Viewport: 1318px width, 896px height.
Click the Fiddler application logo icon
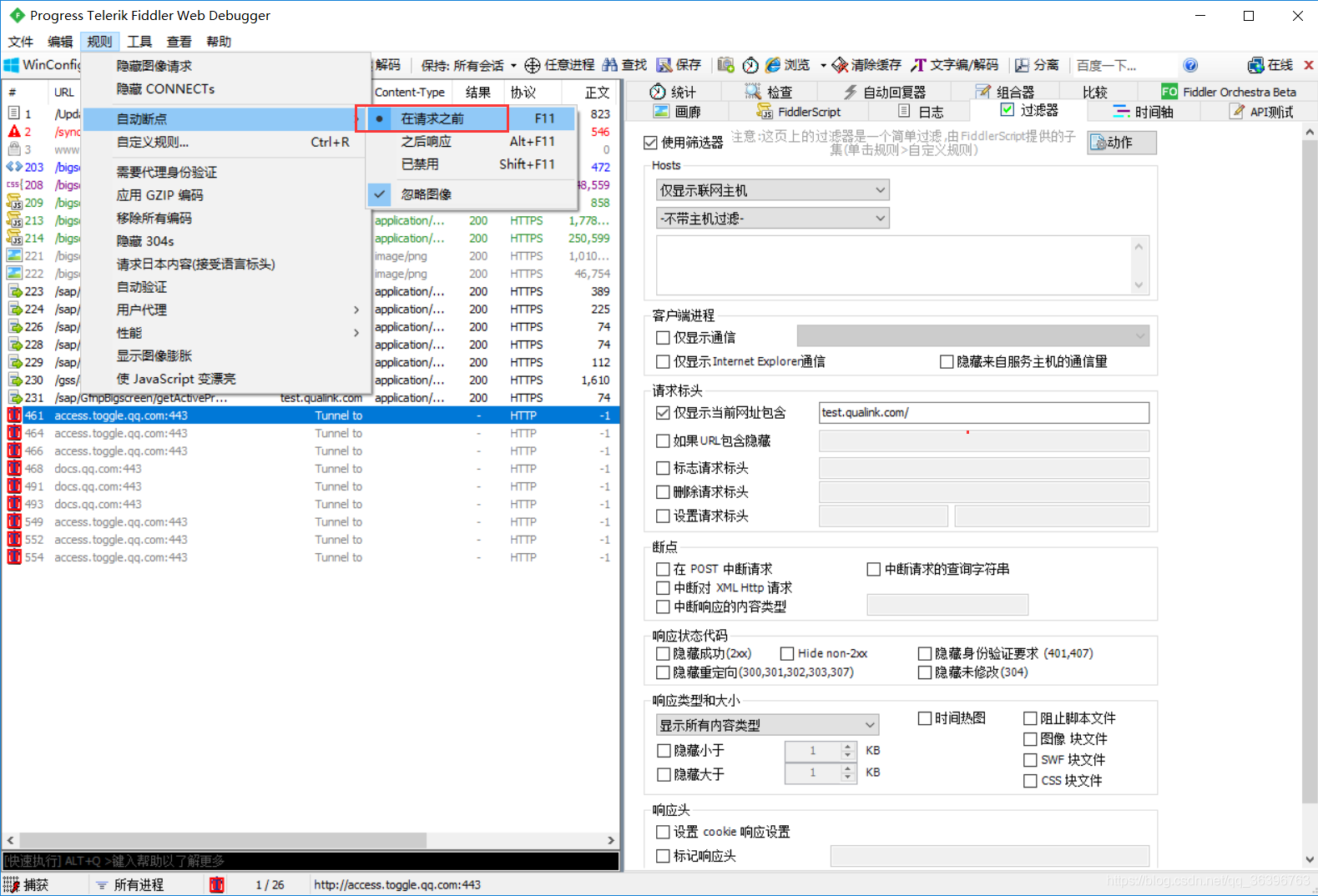point(17,15)
